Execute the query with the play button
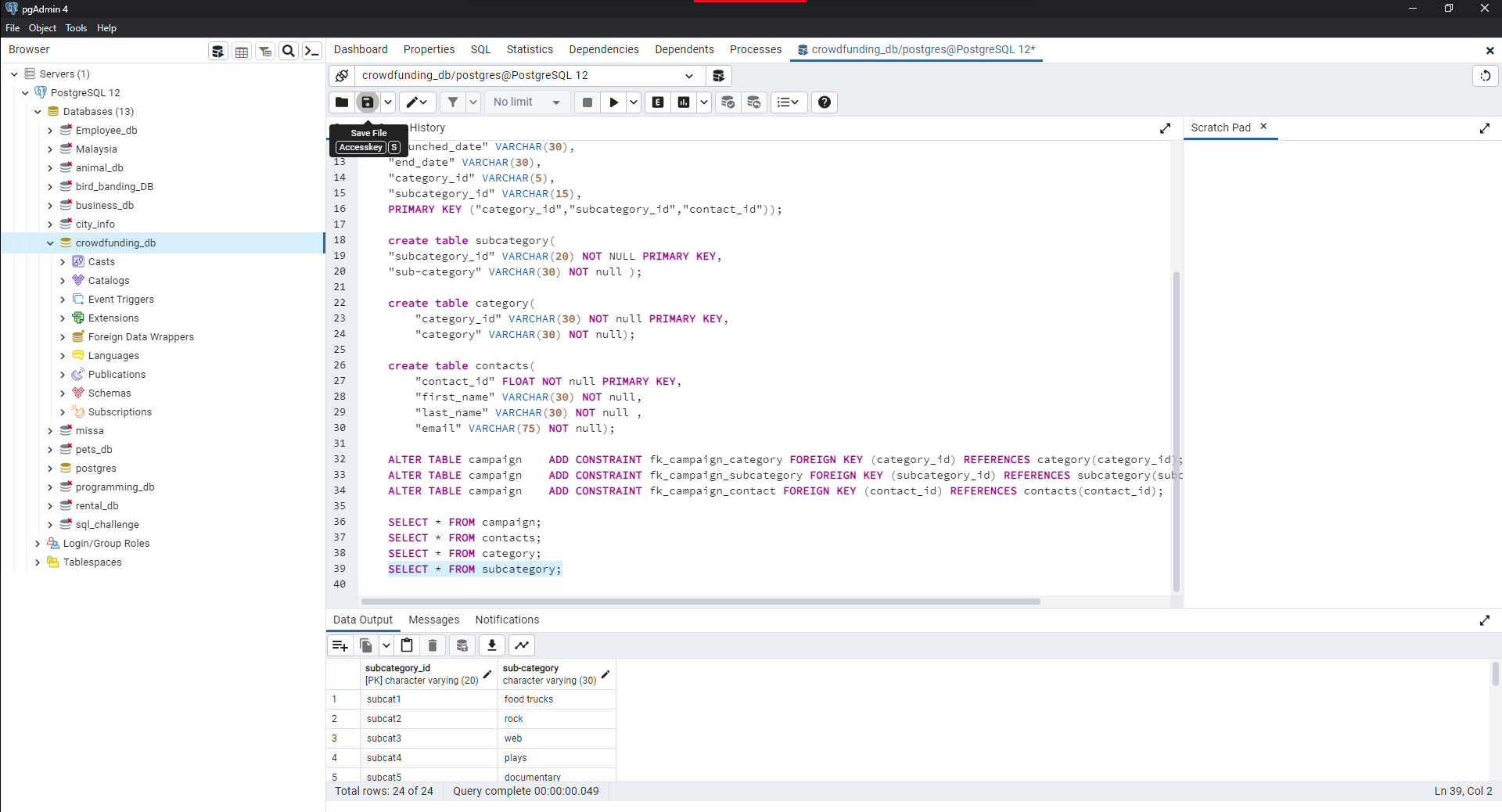Screen dimensions: 1502x812 (x=614, y=102)
